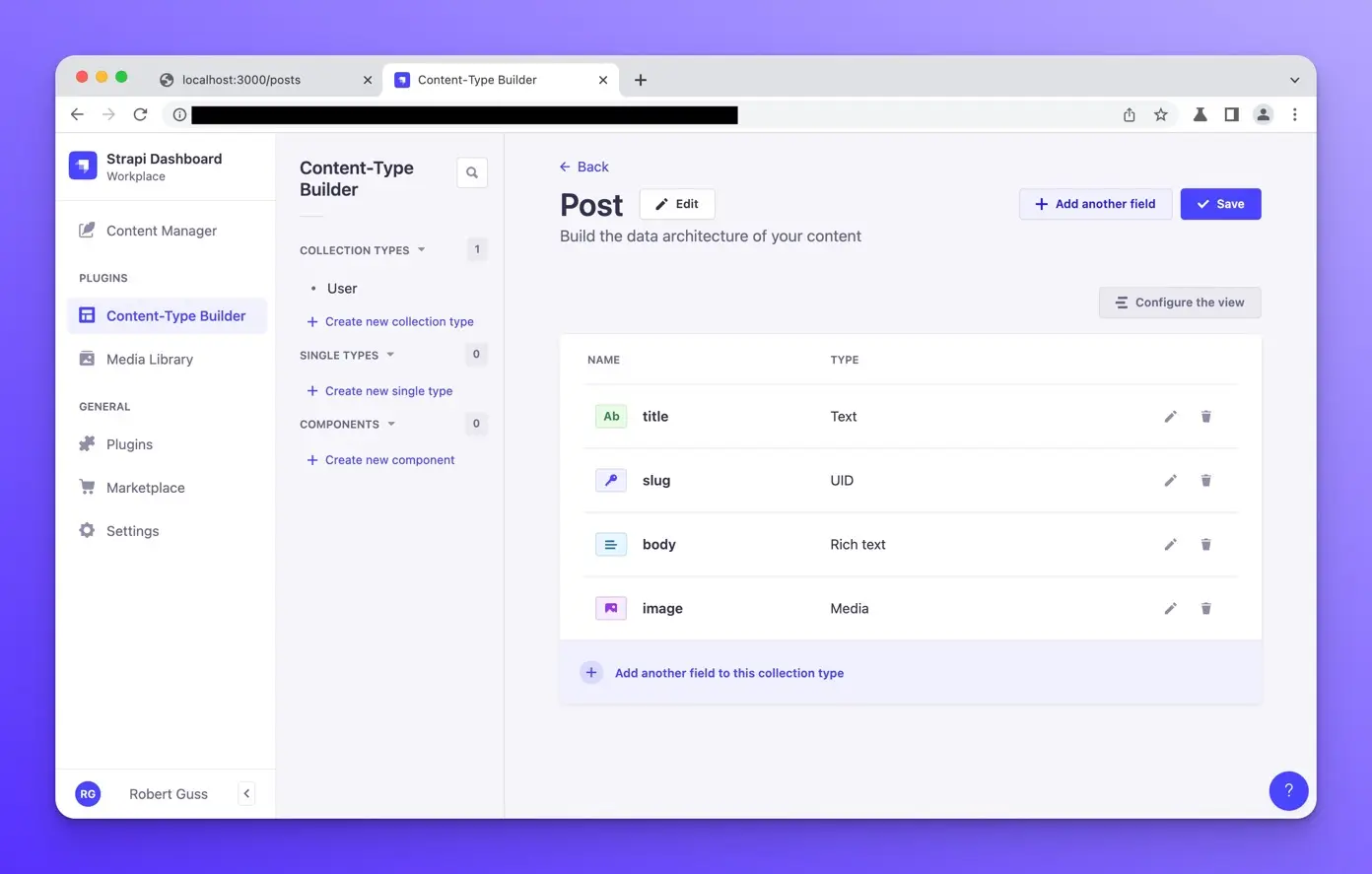The width and height of the screenshot is (1372, 874).
Task: Click the round plus icon in the add-field row
Action: click(x=591, y=673)
